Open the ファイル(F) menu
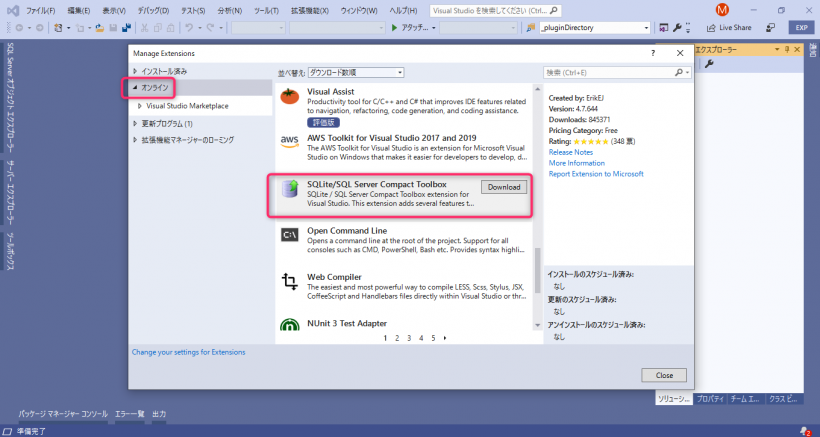820x437 pixels. tap(41, 10)
